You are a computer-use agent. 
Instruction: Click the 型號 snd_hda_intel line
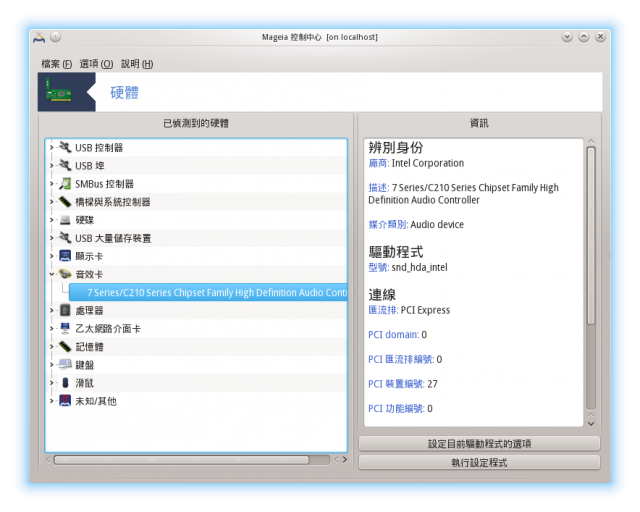[408, 267]
